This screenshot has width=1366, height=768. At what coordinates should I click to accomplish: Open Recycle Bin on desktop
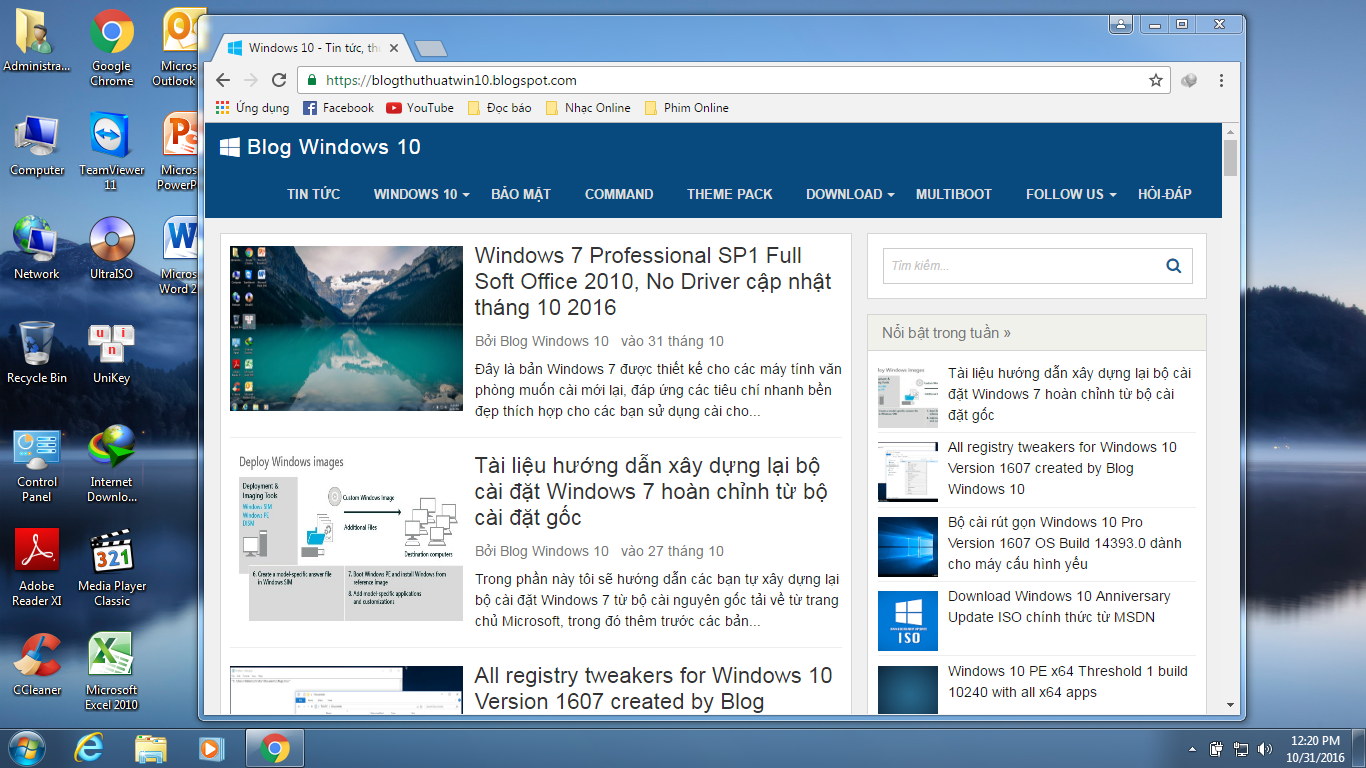[x=37, y=351]
